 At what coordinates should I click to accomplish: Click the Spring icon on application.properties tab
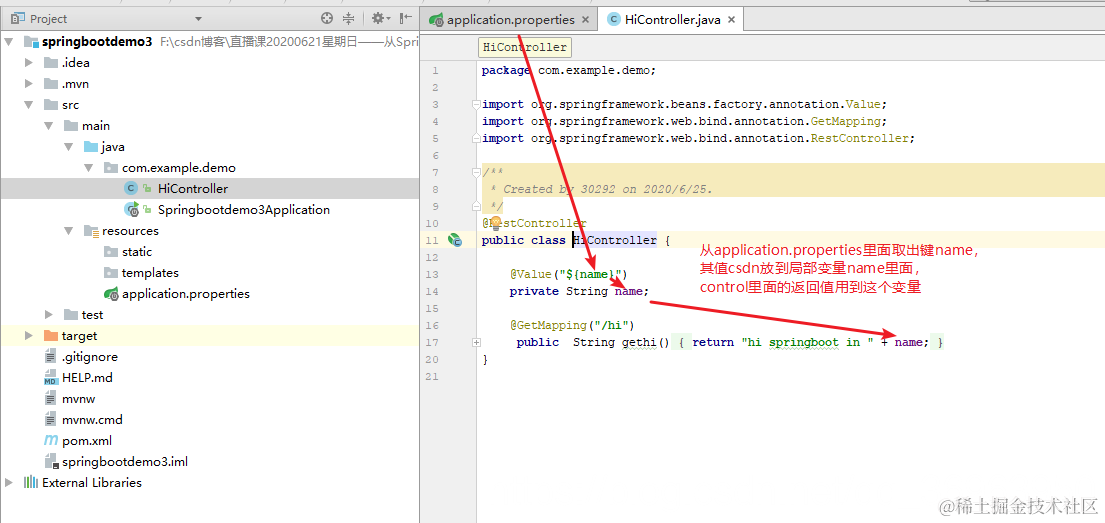436,20
